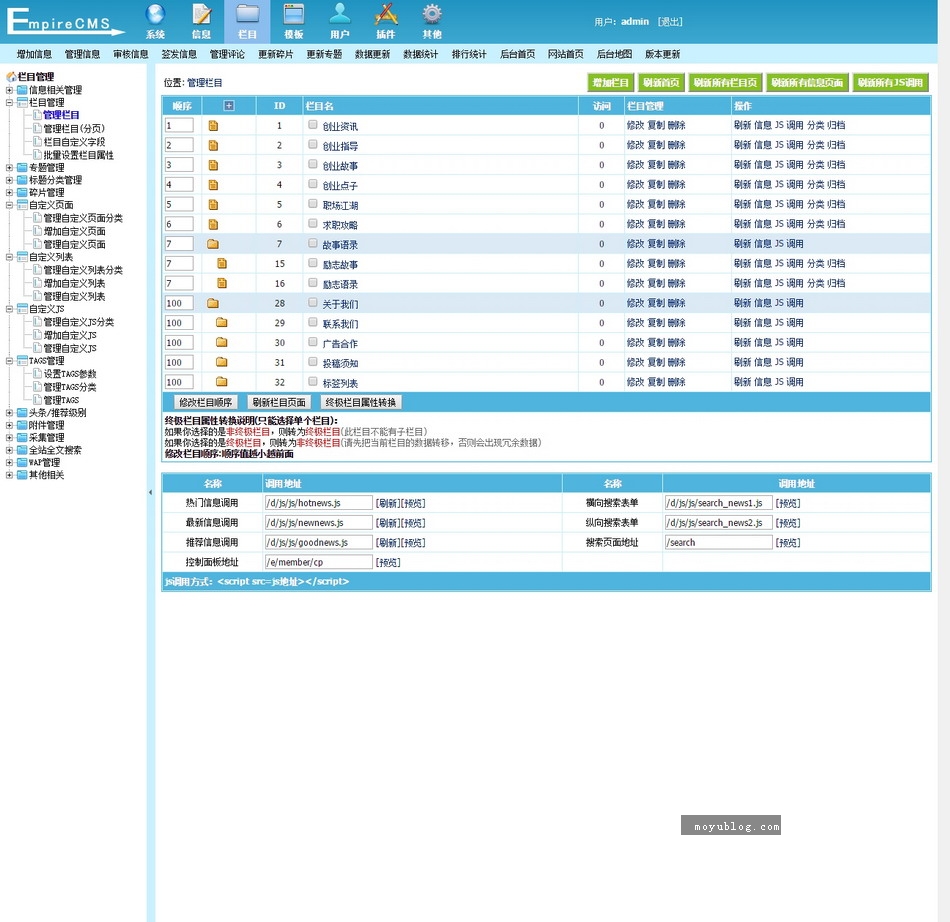
Task: Click the 修改栏目顺序 button
Action: pyautogui.click(x=205, y=402)
